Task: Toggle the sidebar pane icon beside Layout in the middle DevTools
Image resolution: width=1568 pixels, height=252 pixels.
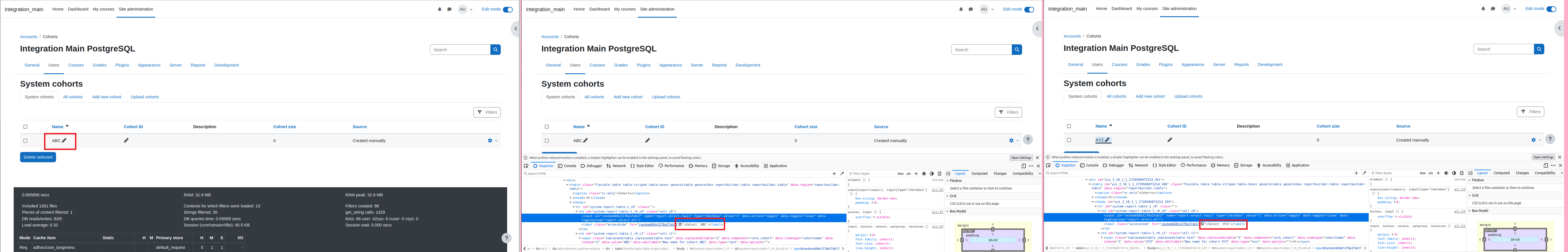Action: pos(948,173)
